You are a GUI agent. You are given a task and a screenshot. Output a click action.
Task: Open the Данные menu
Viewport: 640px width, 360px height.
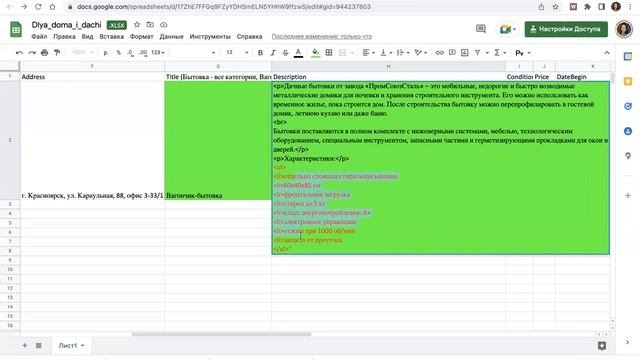[171, 36]
